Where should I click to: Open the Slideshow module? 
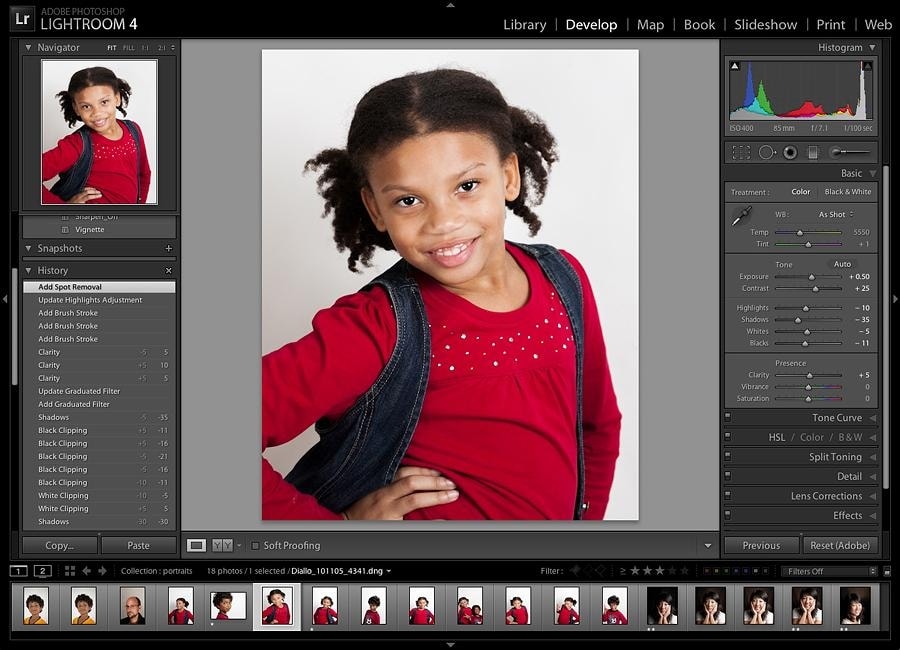pos(765,24)
